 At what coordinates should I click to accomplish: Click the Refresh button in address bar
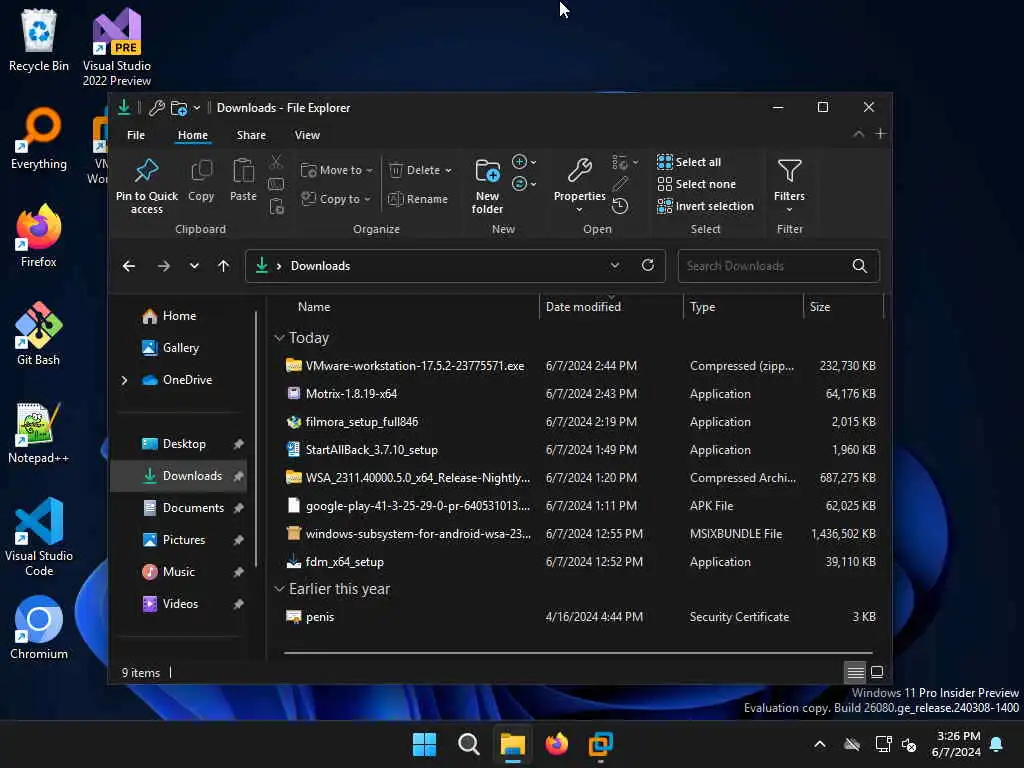point(648,265)
